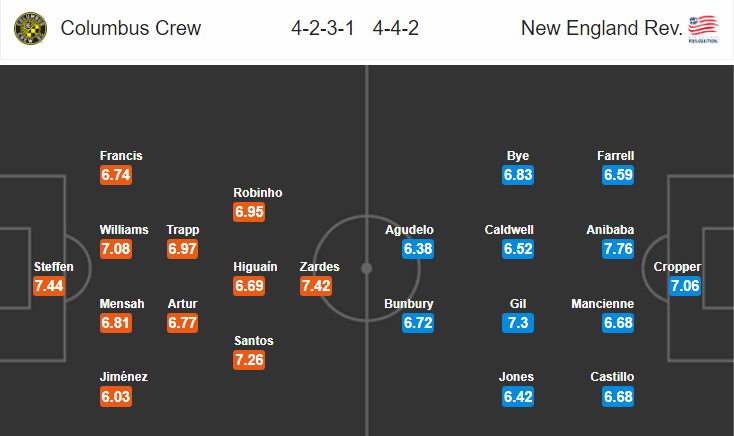Click Zardes's 7.42 rating badge

click(x=316, y=286)
